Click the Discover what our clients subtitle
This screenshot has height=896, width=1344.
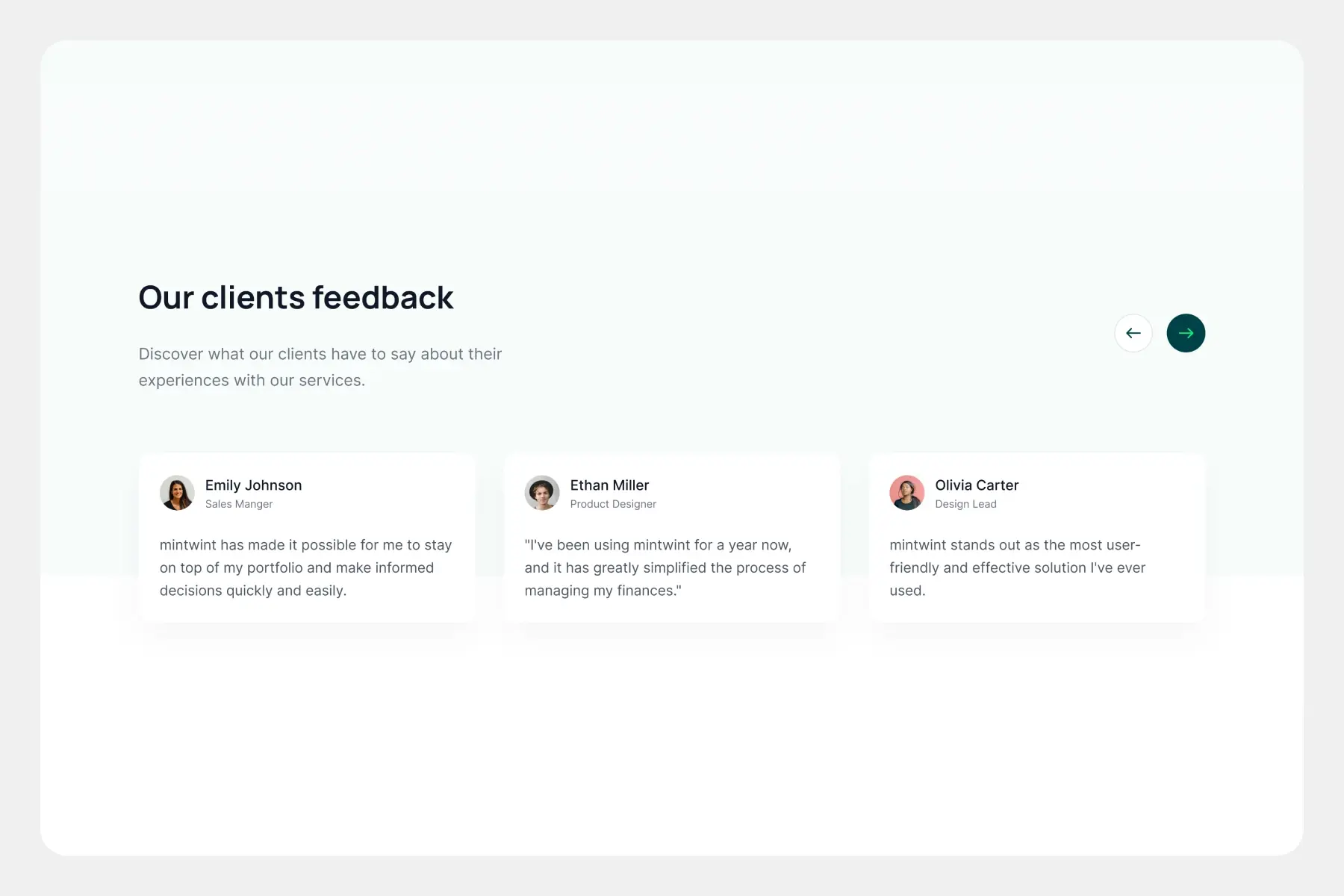coord(320,367)
